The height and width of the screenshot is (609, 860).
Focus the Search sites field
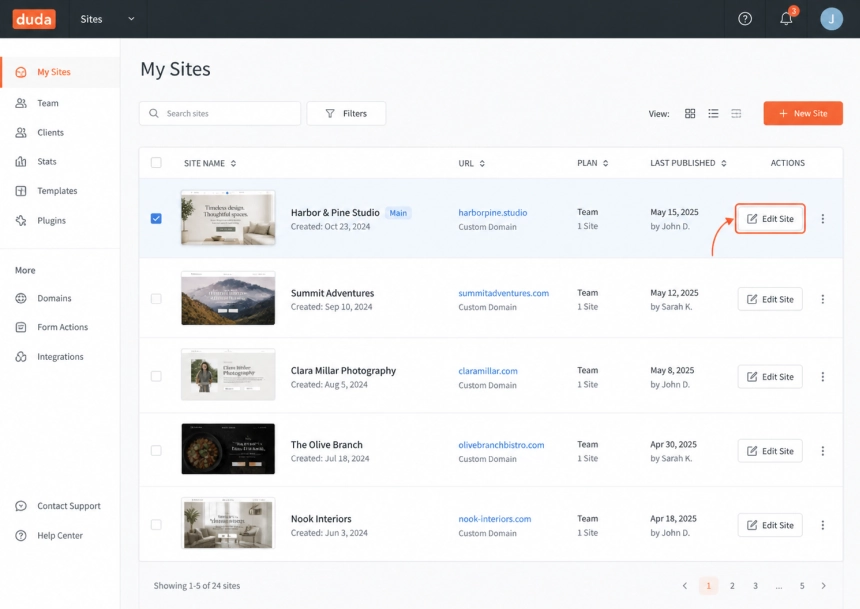(220, 114)
